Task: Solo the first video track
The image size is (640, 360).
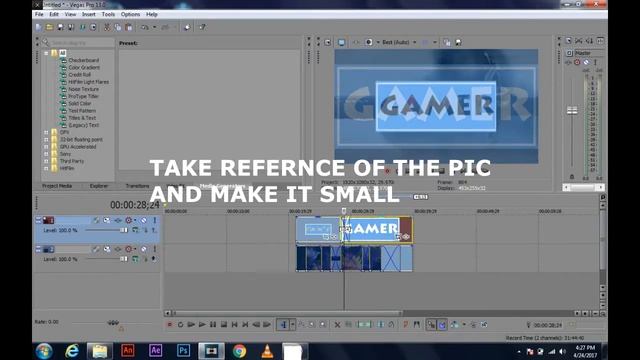Action: click(155, 220)
